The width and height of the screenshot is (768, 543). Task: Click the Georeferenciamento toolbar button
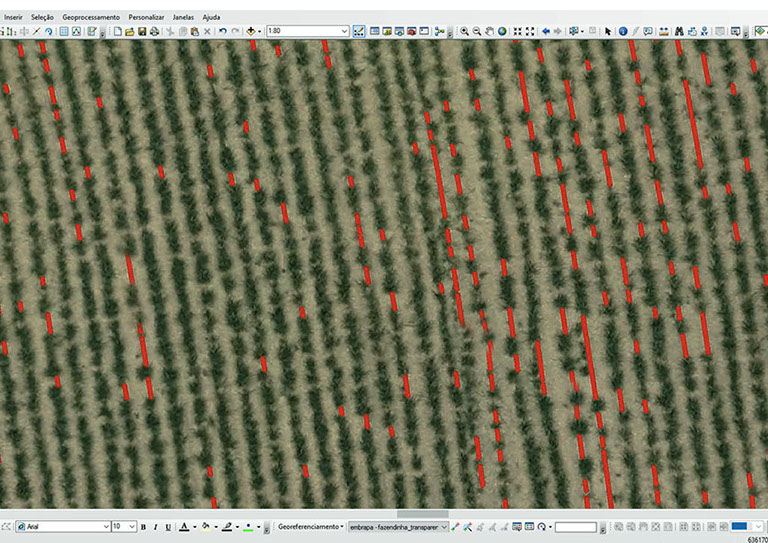click(x=310, y=526)
